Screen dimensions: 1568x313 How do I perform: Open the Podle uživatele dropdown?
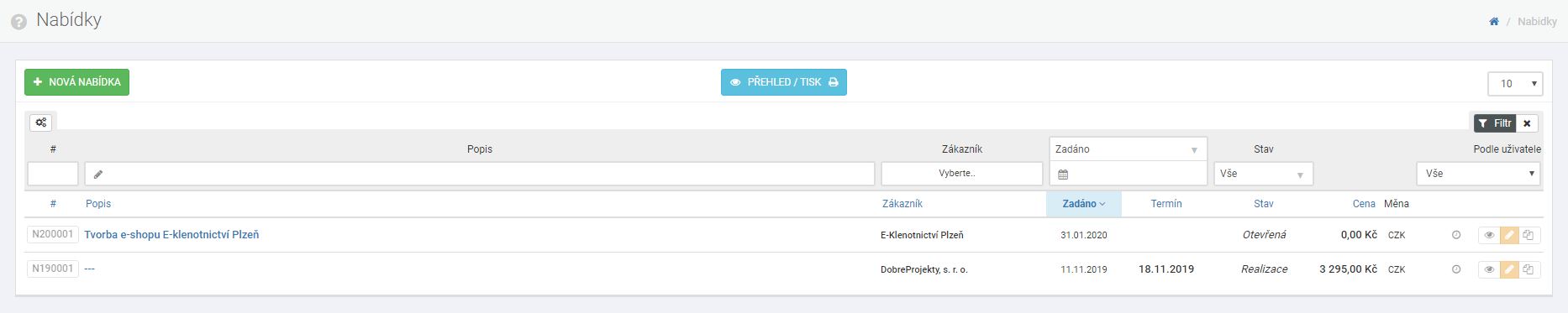pyautogui.click(x=1479, y=174)
